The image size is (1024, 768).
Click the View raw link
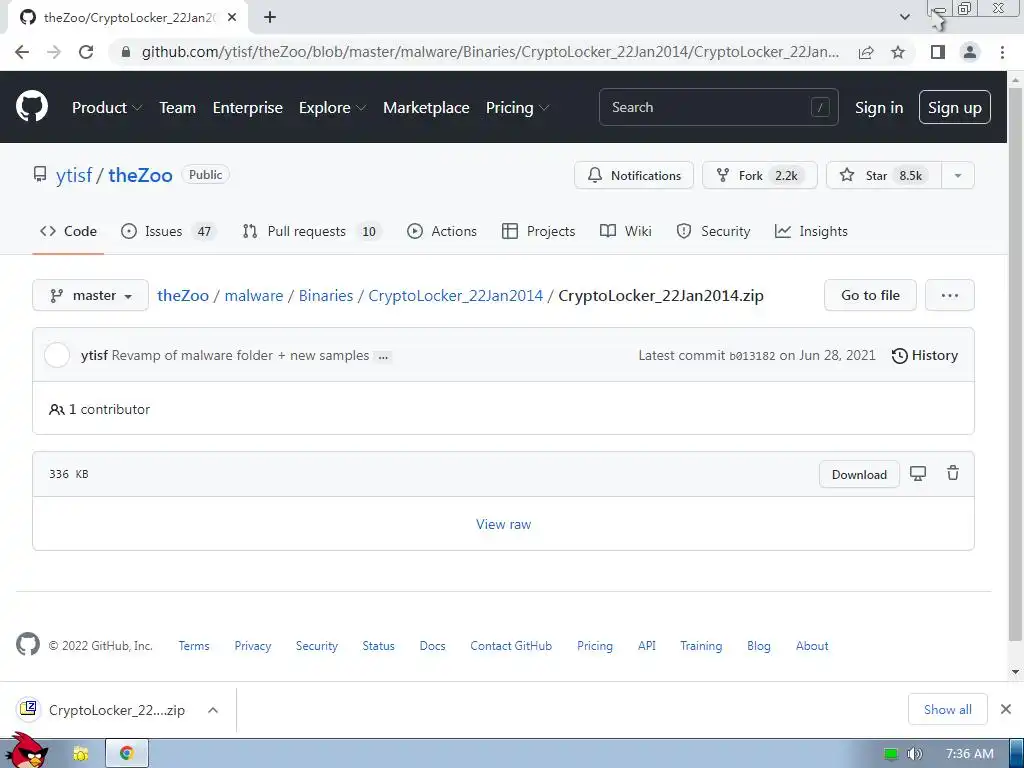504,524
